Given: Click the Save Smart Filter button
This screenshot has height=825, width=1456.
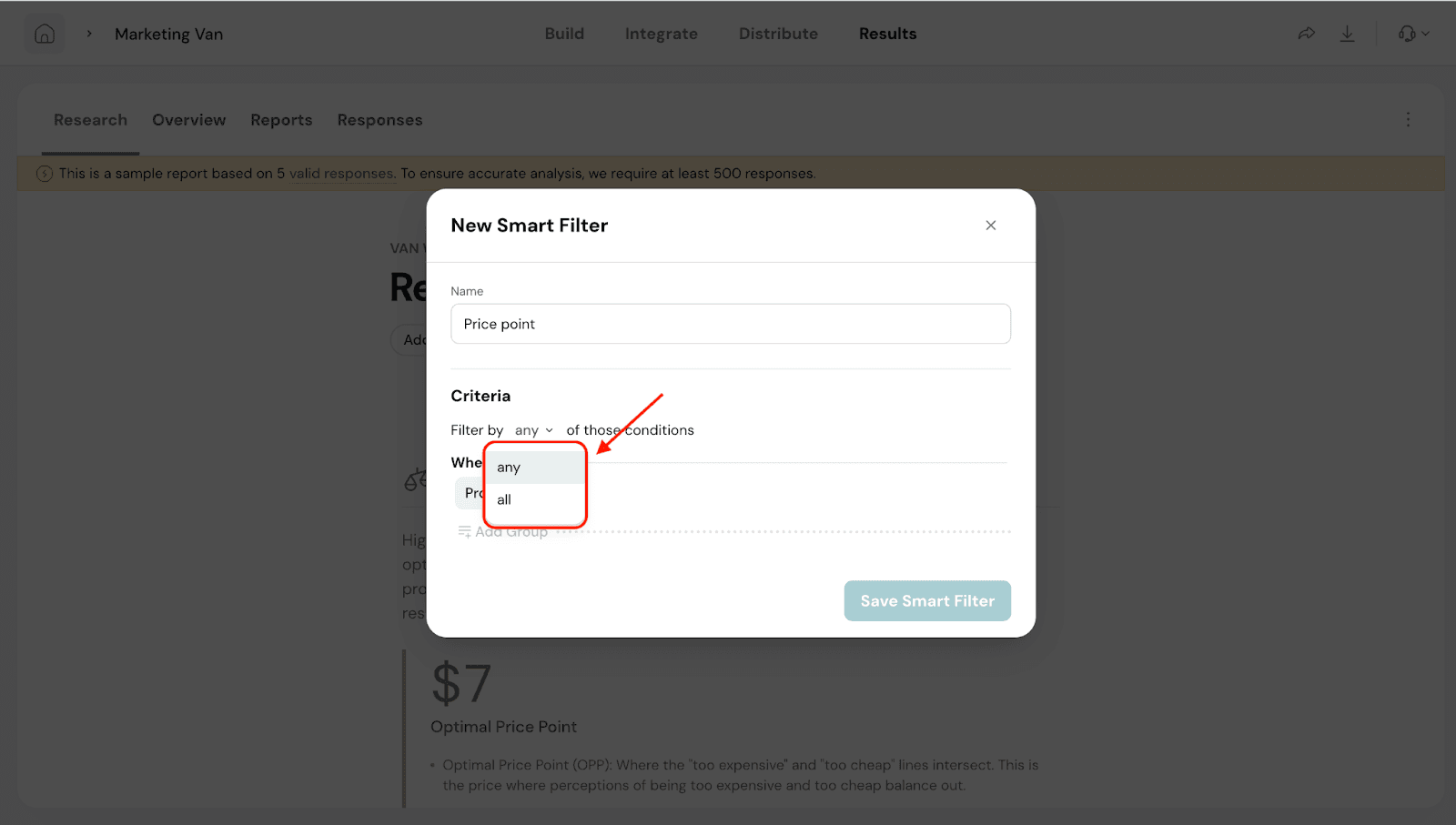Looking at the screenshot, I should point(927,601).
